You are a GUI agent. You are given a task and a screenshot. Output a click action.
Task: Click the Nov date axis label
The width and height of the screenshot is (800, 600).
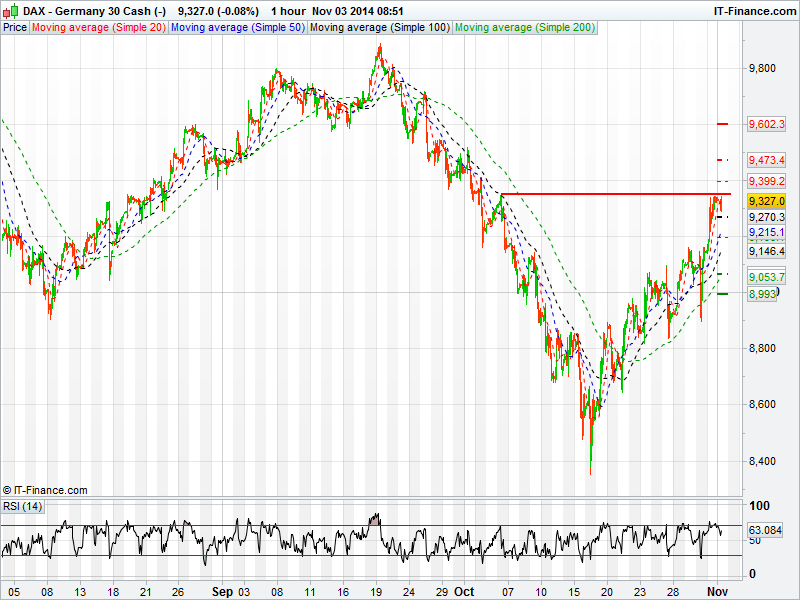coord(717,592)
